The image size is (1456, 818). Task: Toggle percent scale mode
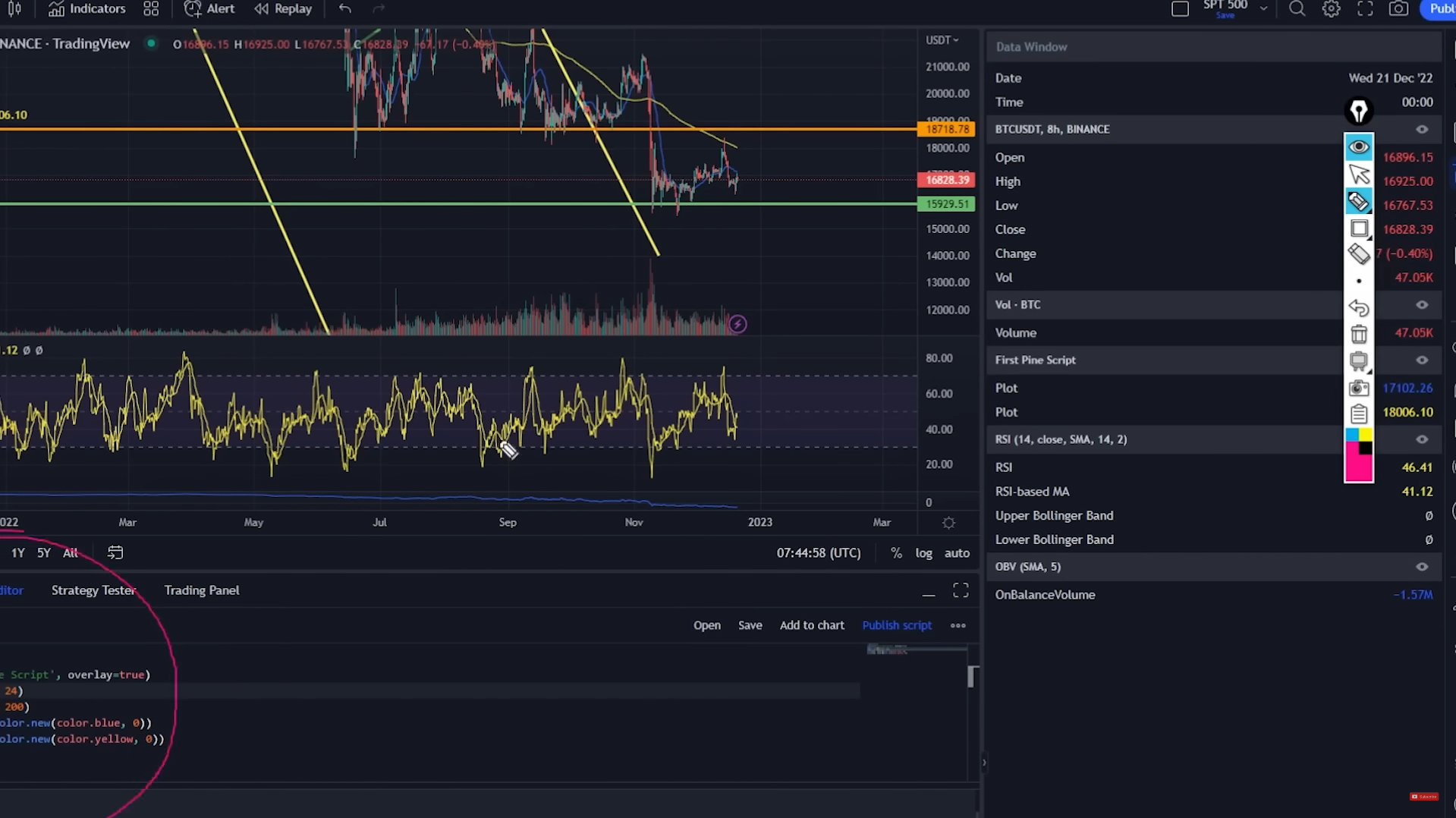click(896, 553)
